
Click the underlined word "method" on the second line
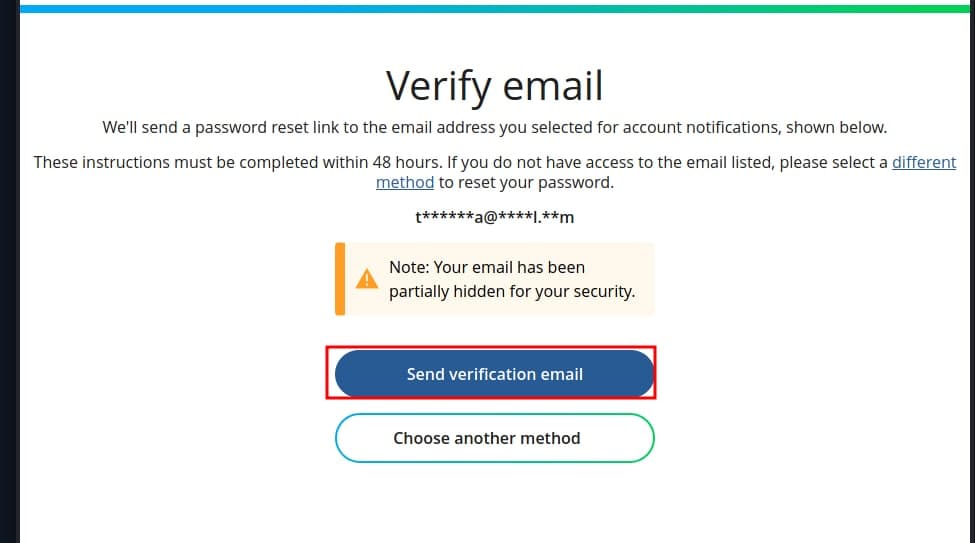pyautogui.click(x=405, y=183)
